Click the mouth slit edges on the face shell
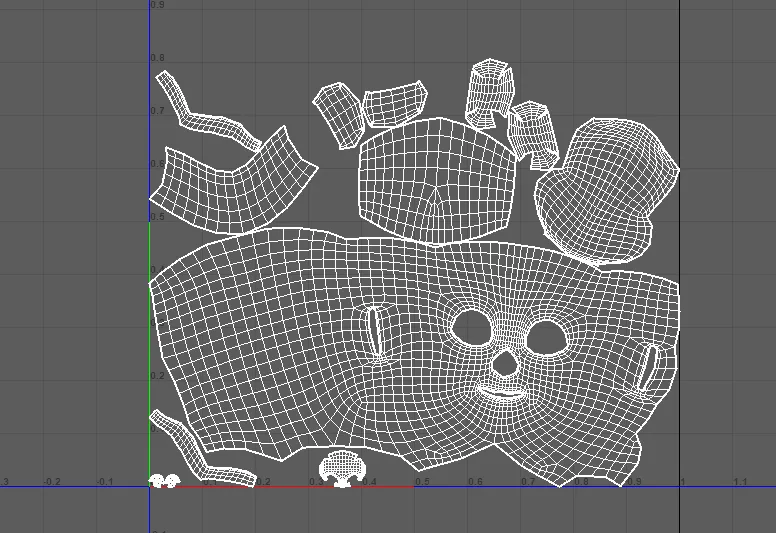Screen dimensions: 776x533 [x=501, y=392]
